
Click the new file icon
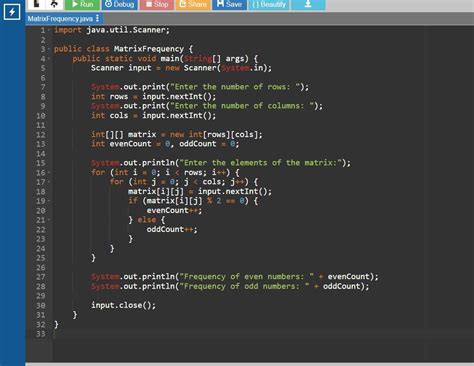(x=36, y=4)
